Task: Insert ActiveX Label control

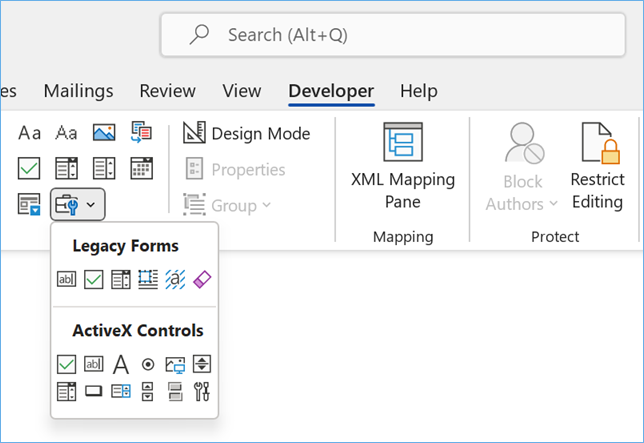Action: (x=121, y=365)
